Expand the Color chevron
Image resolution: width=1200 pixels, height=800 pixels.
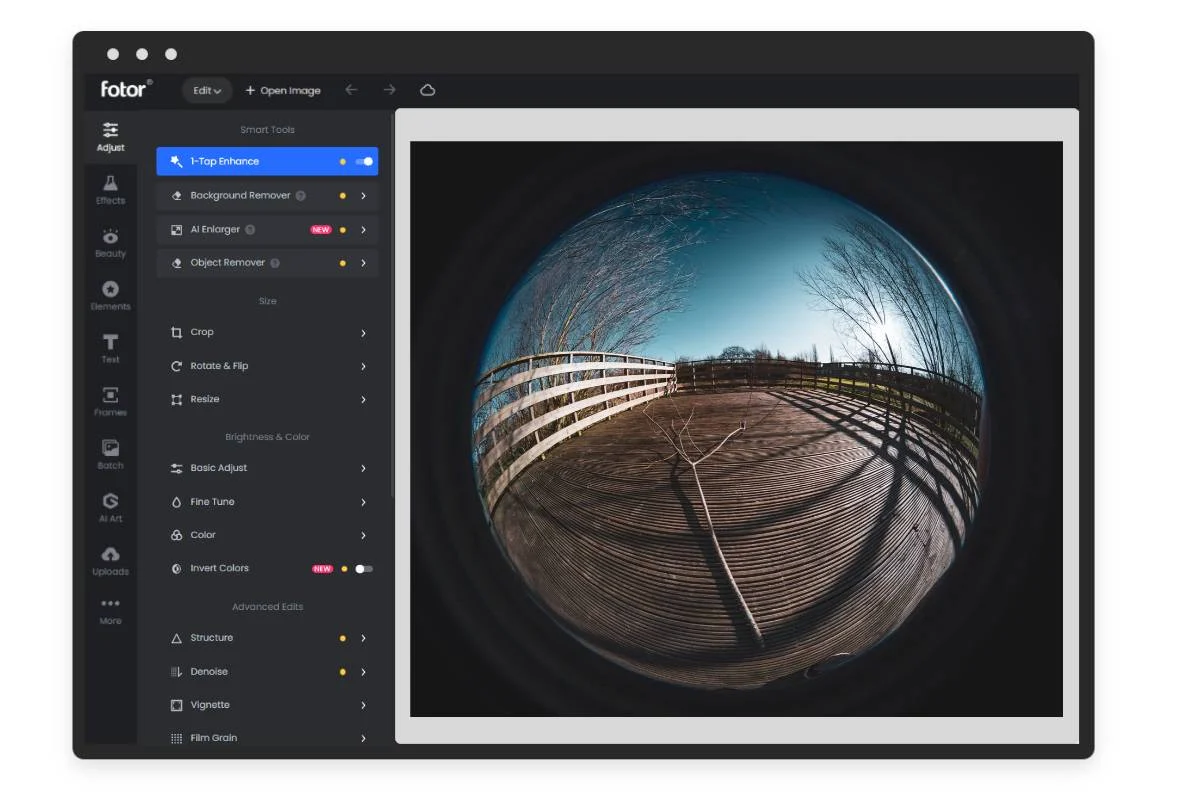[363, 535]
